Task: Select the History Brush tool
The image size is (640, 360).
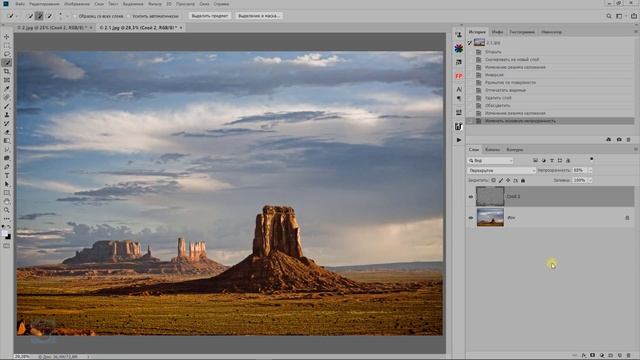Action: point(7,123)
